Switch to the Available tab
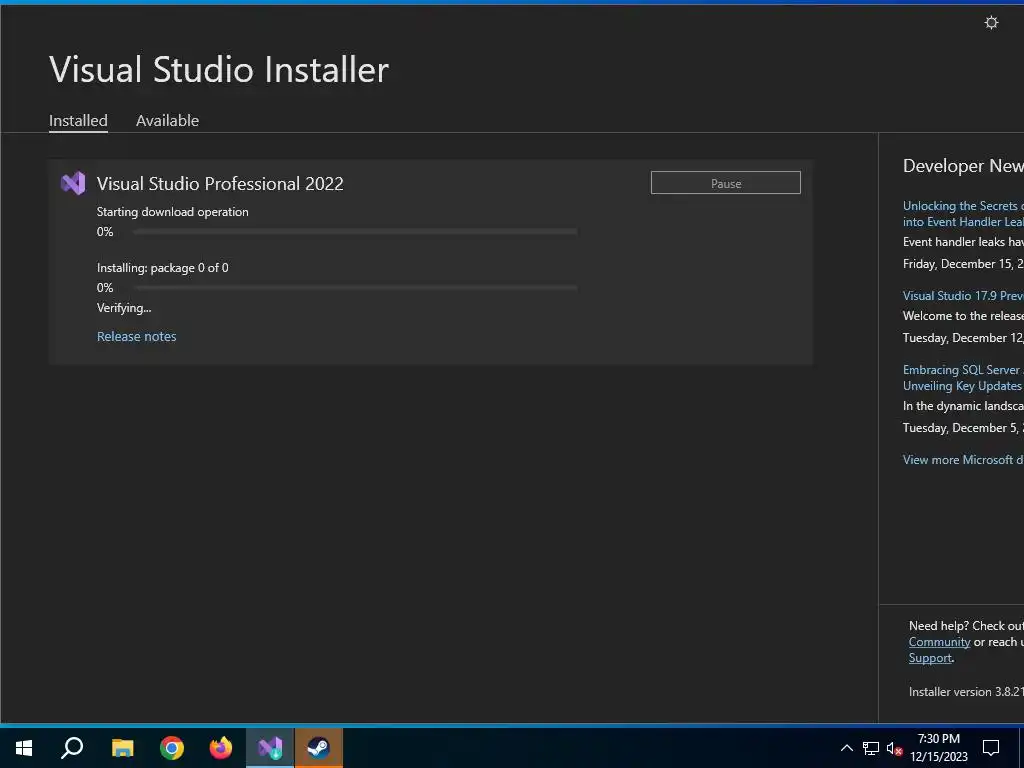The width and height of the screenshot is (1024, 768). click(x=167, y=121)
